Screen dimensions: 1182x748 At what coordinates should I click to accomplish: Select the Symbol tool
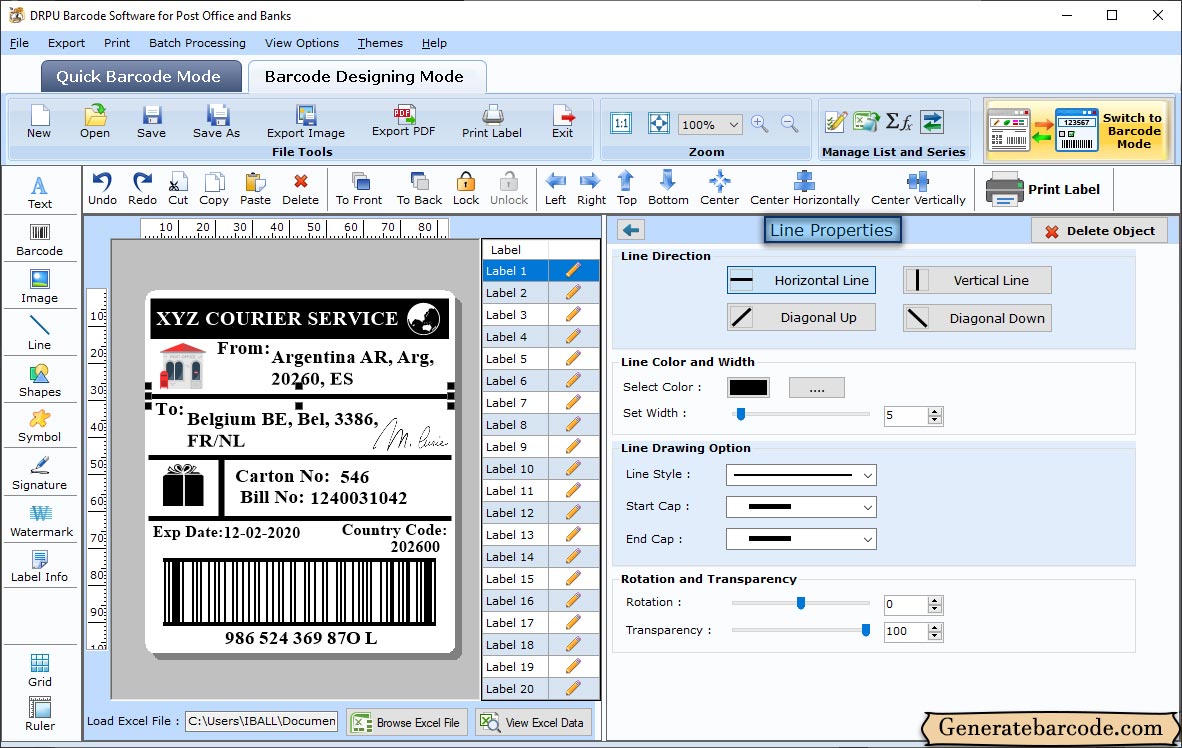click(39, 426)
